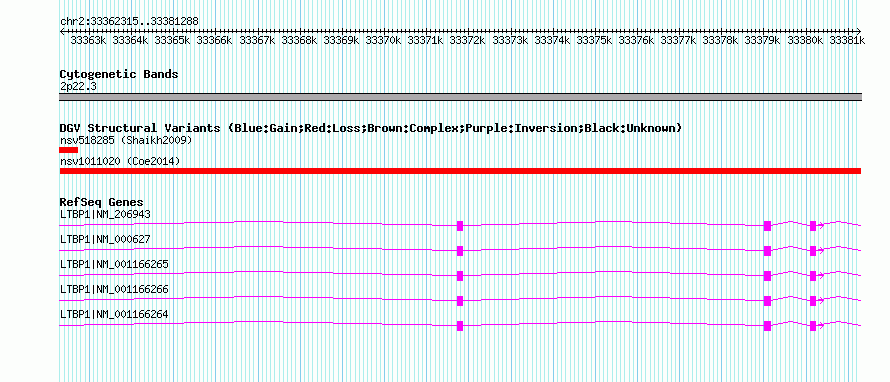Click ruler label 33373k
This screenshot has width=890, height=382.
click(x=510, y=40)
